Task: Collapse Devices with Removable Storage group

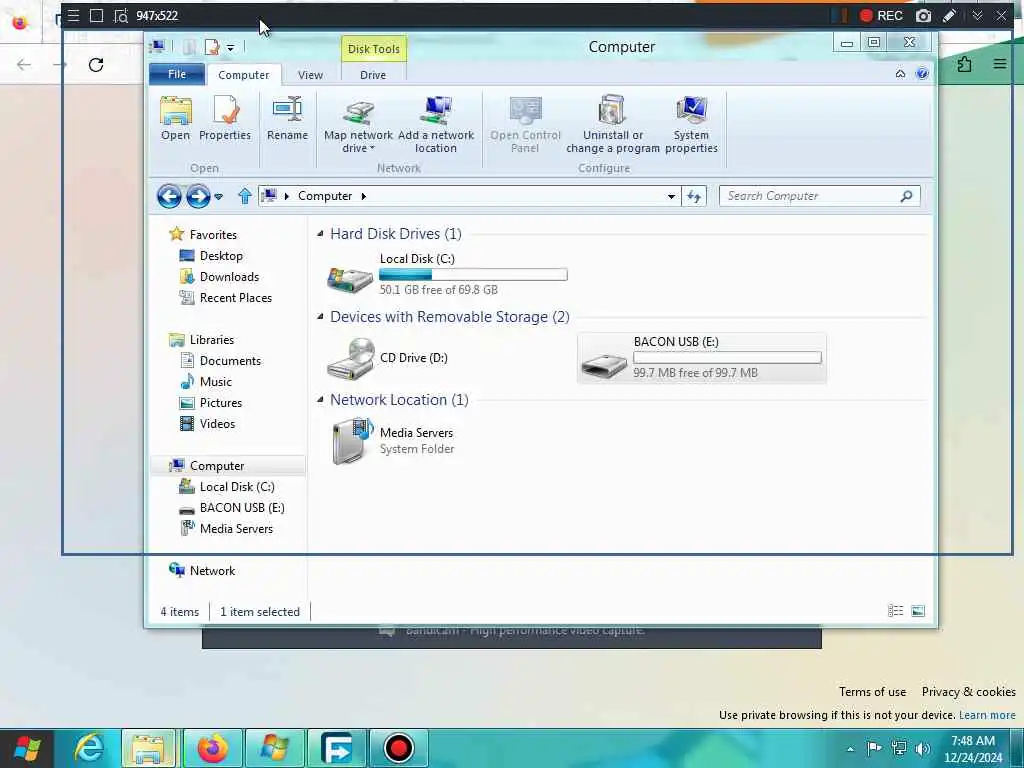Action: pyautogui.click(x=320, y=316)
